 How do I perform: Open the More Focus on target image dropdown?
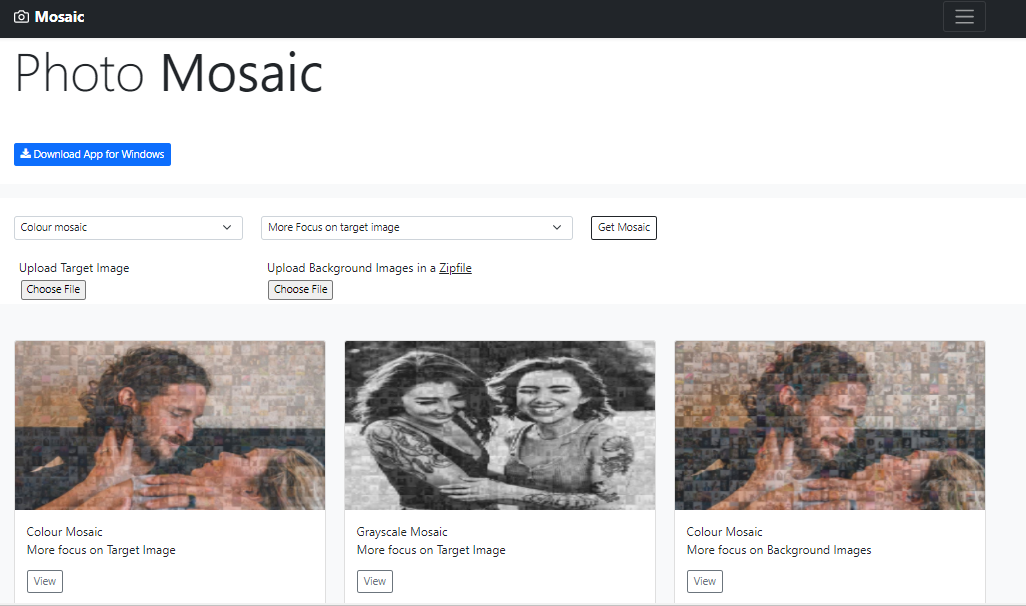click(x=417, y=228)
